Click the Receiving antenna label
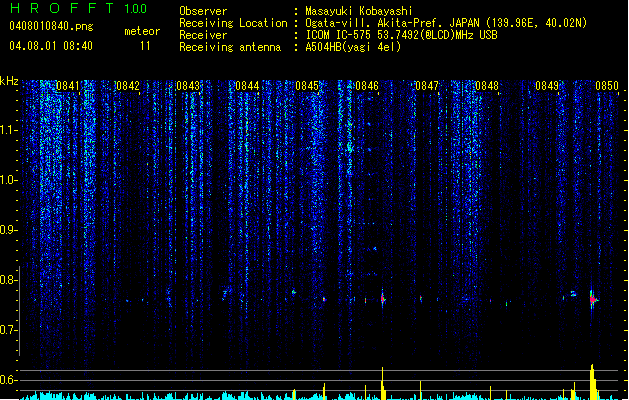 point(230,47)
